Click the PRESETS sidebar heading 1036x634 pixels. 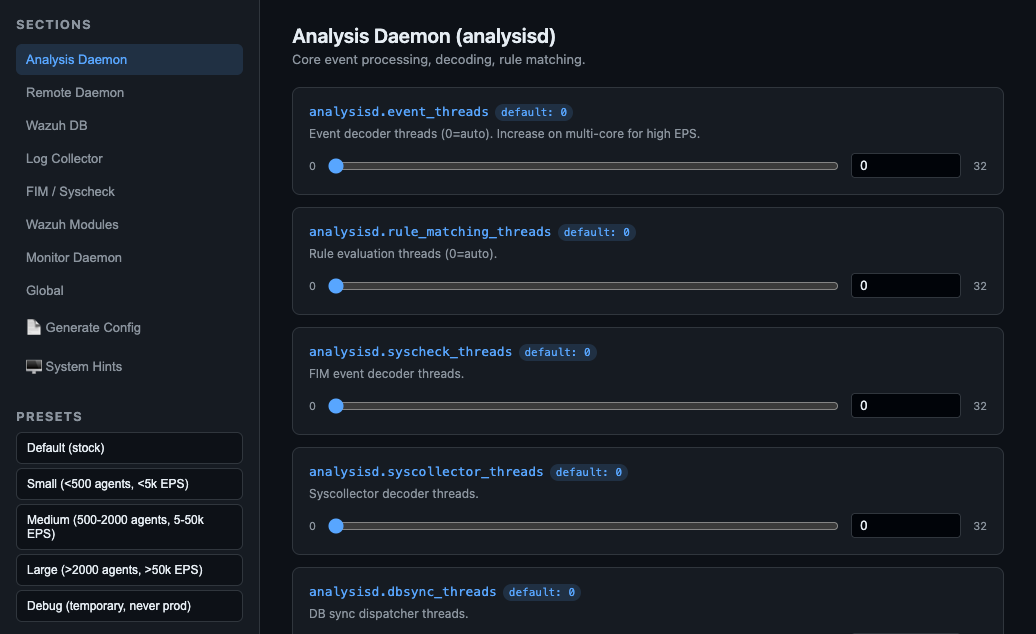pyautogui.click(x=50, y=417)
